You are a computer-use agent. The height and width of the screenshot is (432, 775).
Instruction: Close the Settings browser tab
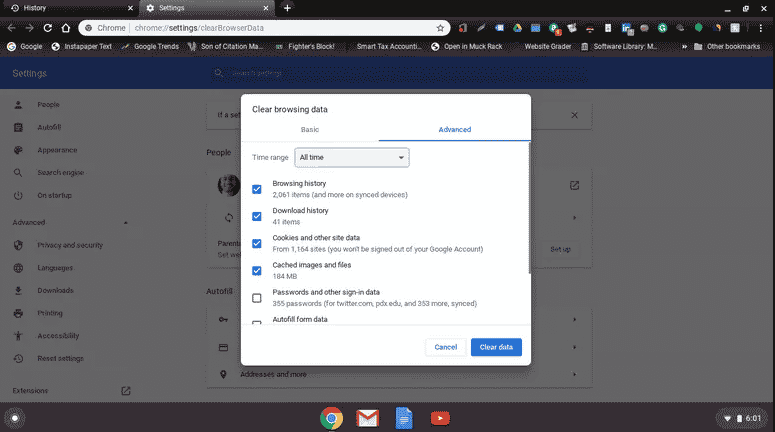click(265, 8)
